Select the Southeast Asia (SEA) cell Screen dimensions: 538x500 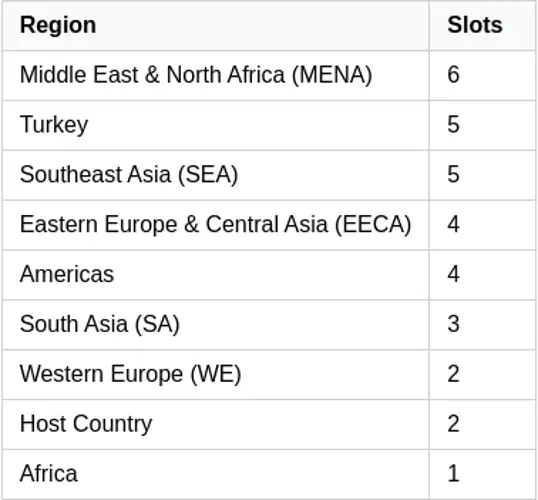coord(215,175)
